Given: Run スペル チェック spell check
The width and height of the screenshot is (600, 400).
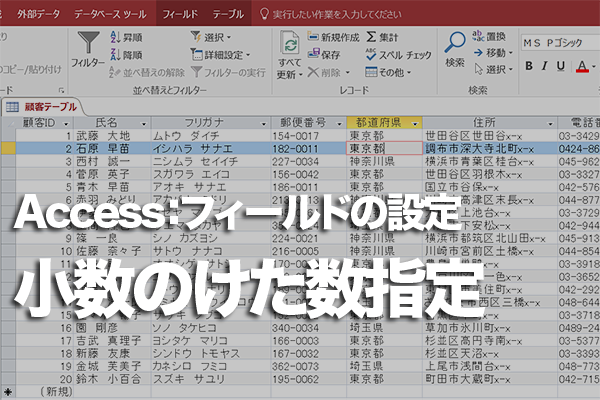Looking at the screenshot, I should coord(398,55).
